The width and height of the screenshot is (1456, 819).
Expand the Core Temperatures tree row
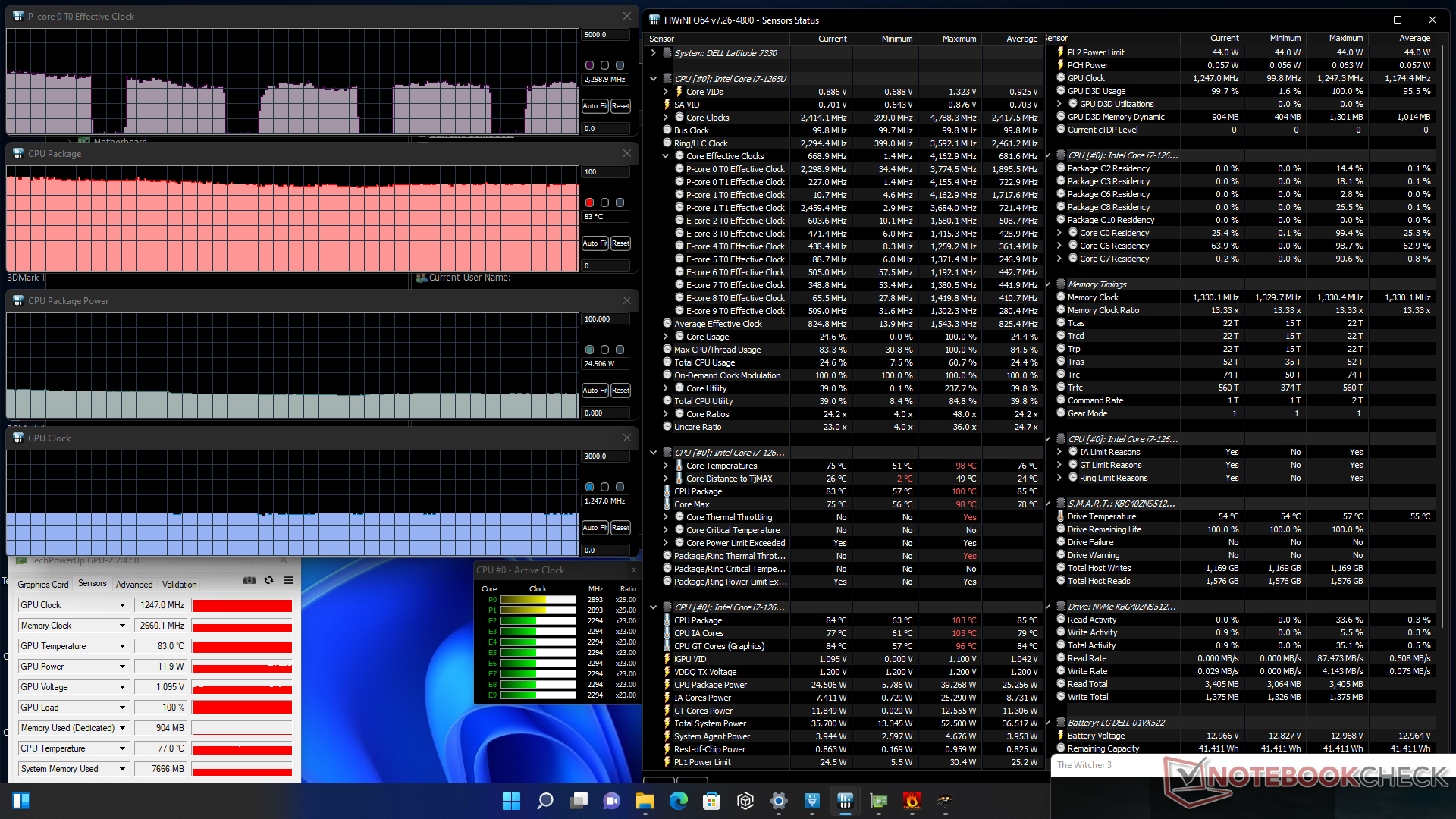666,466
